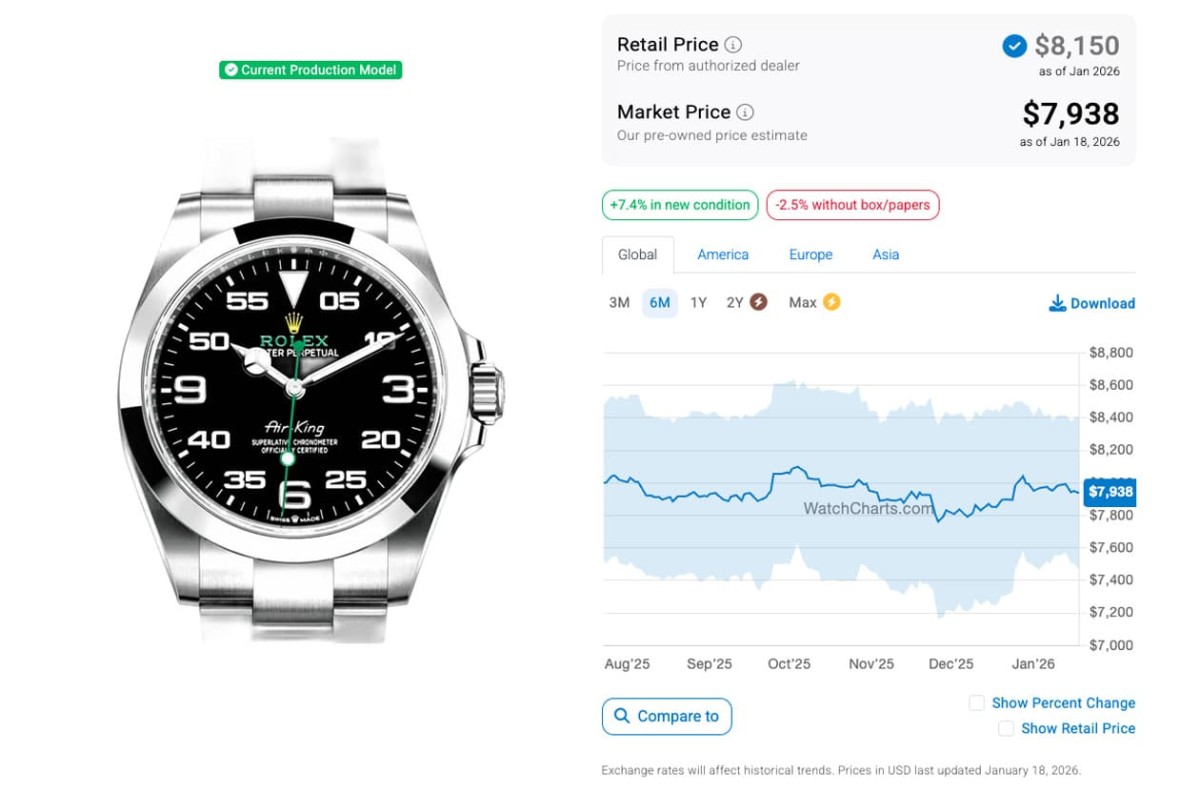The image size is (1200, 793).
Task: Click the Current Production Model checkmark icon
Action: [231, 70]
